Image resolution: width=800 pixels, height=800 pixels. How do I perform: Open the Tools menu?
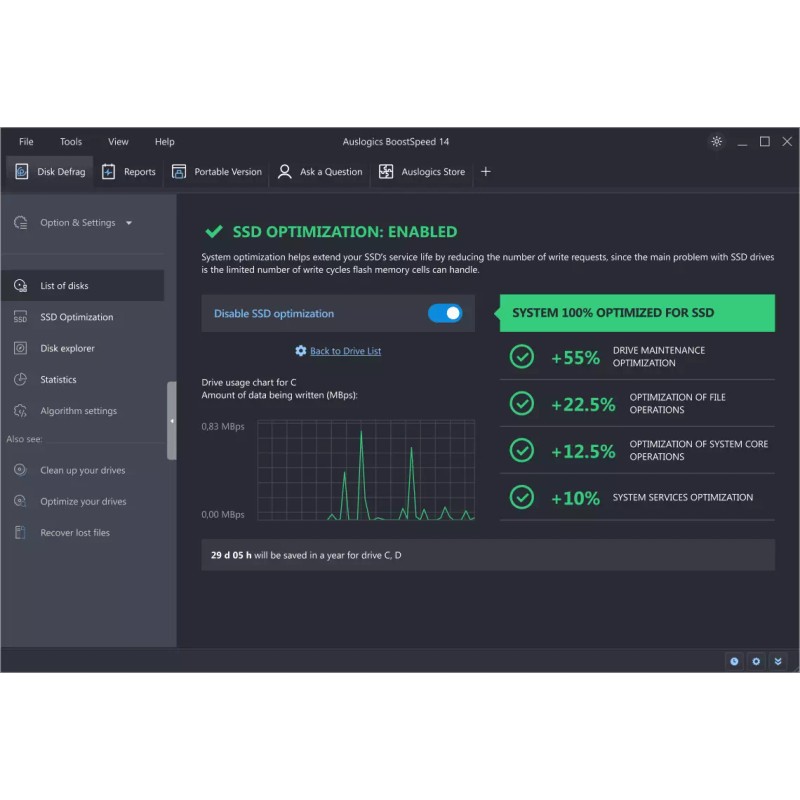(70, 142)
